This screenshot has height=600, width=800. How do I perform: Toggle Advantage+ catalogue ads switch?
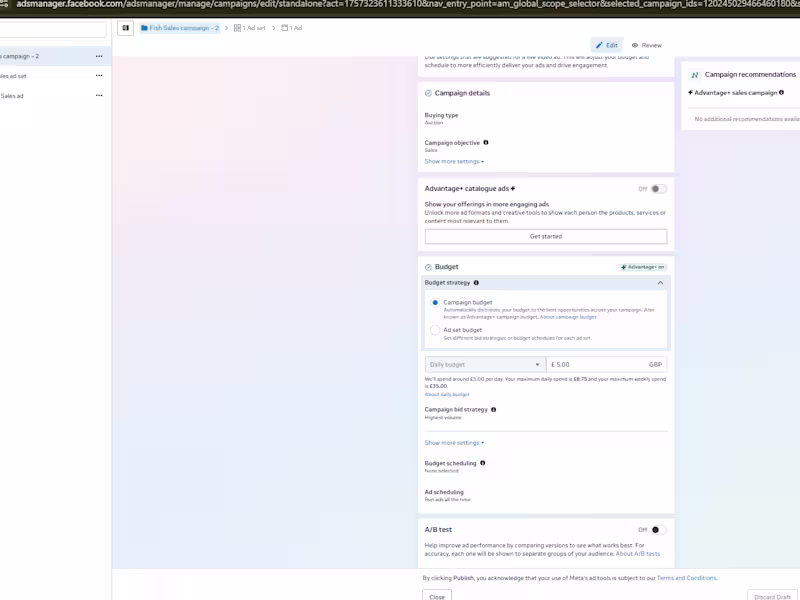click(658, 189)
